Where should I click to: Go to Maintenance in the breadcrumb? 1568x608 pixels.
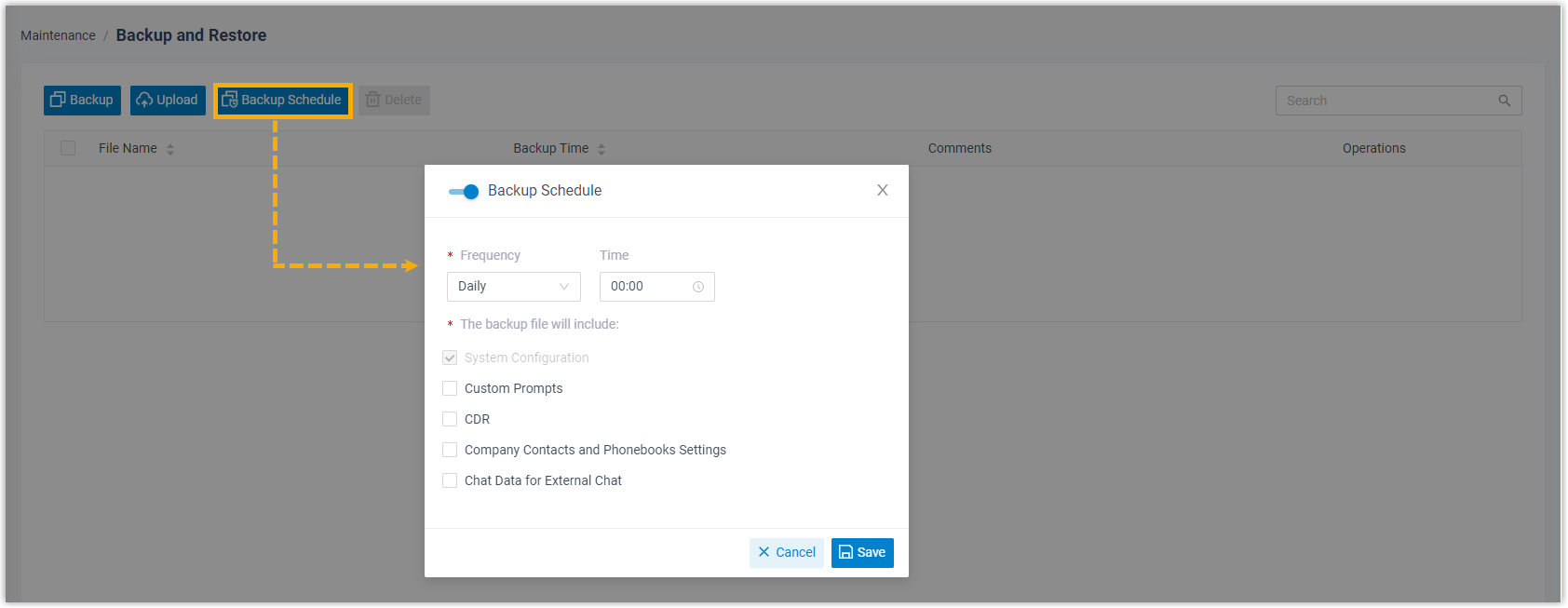pos(58,35)
